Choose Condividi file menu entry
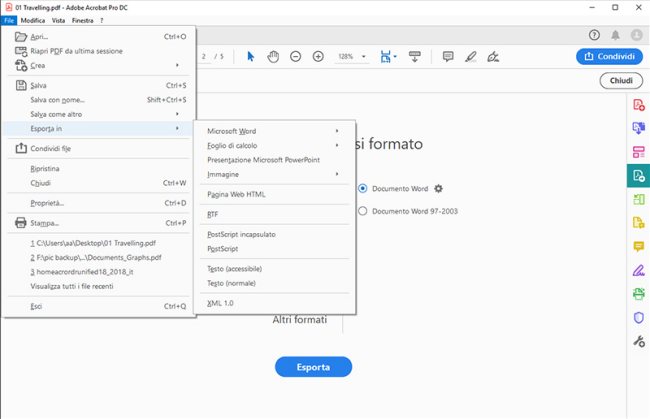650x419 pixels. pos(99,148)
